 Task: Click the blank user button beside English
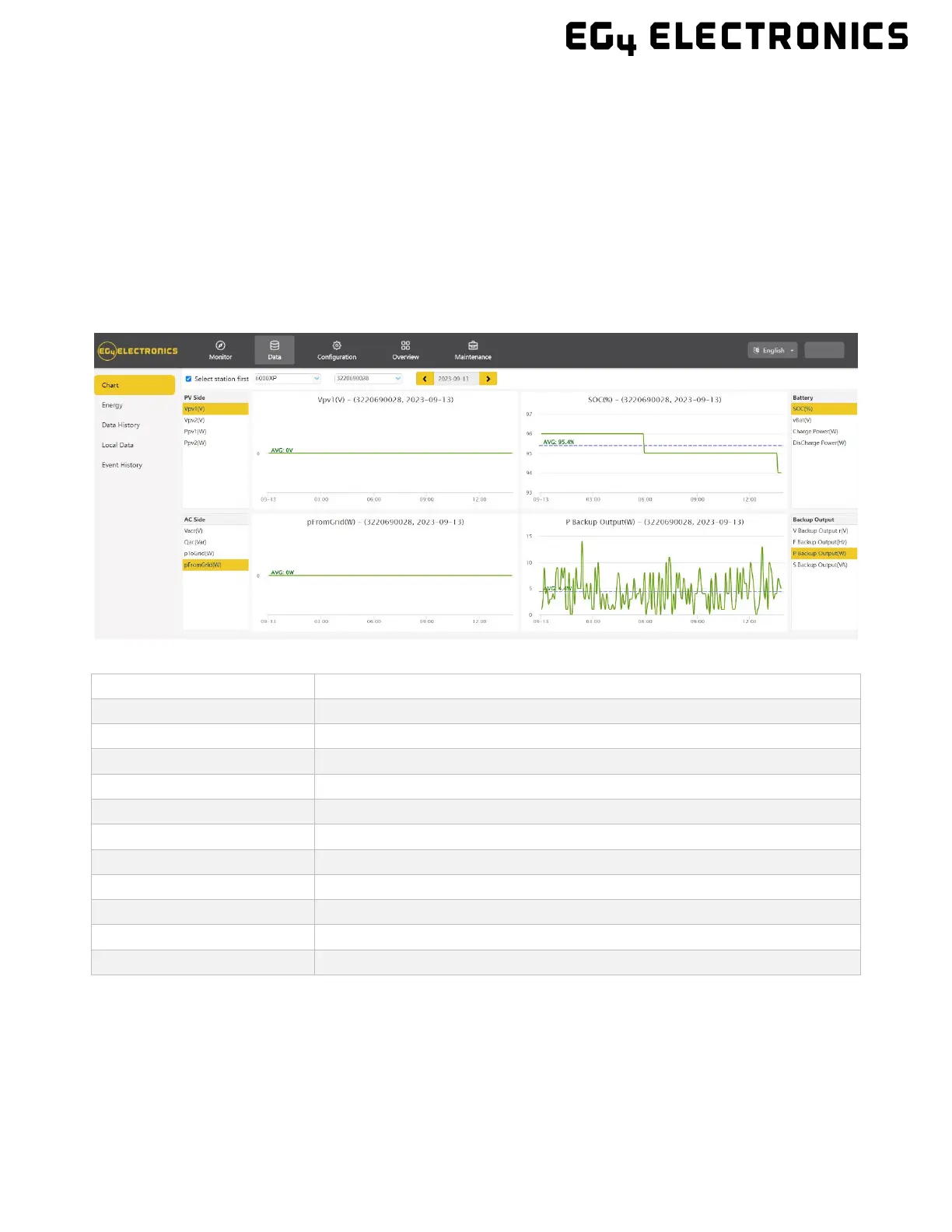824,350
